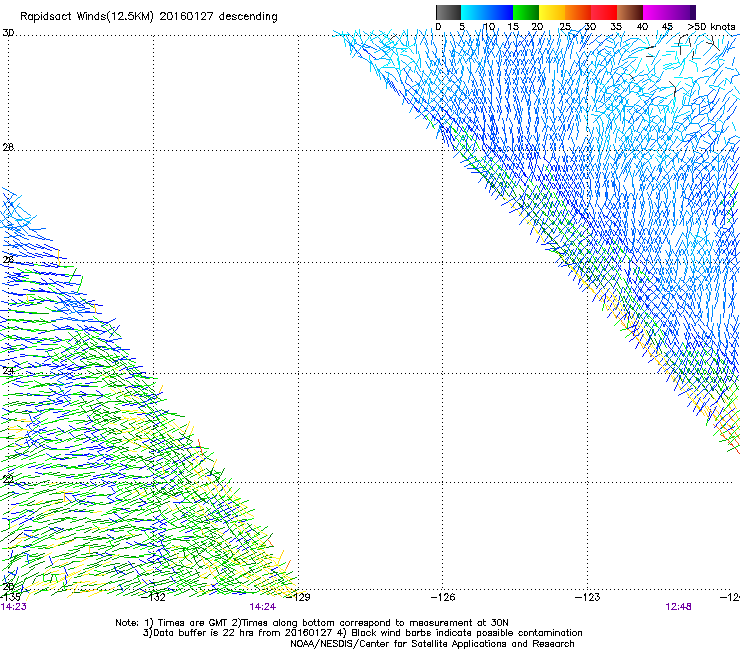This screenshot has height=650, width=740.
Task: Click the "Rapidsact Winds(12.5KM) 20160127 descending" title
Action: click(149, 17)
